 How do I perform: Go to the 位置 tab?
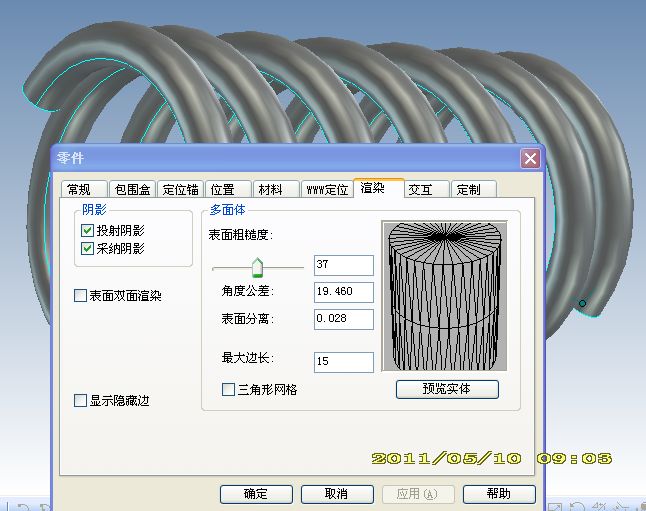(x=223, y=190)
